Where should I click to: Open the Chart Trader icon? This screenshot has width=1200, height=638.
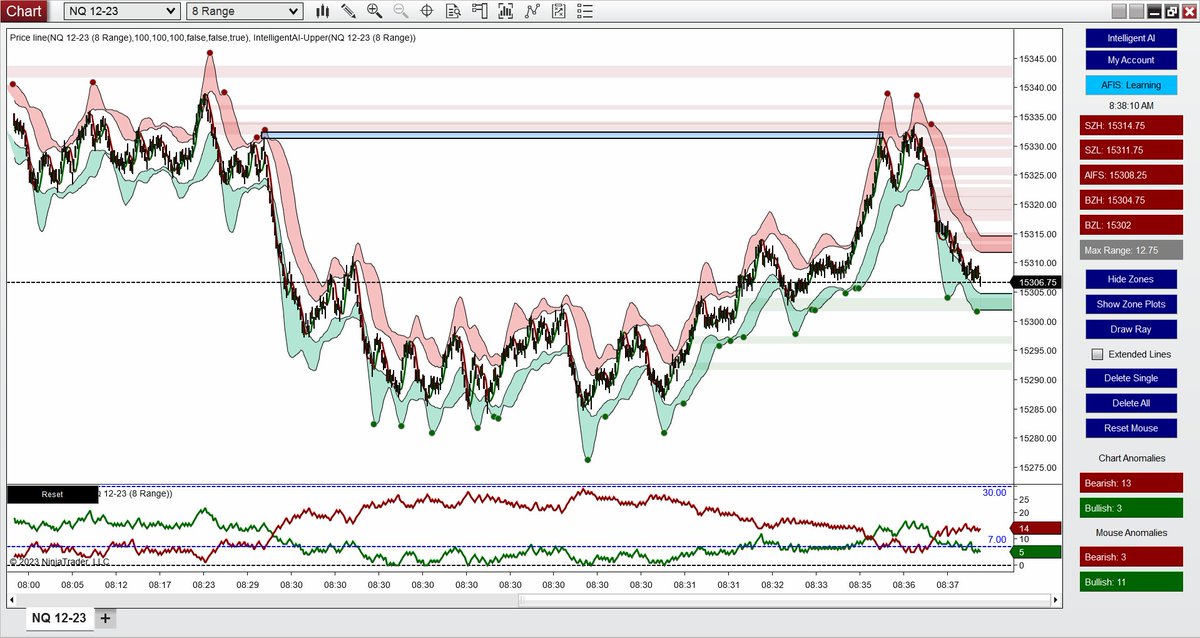(x=479, y=11)
